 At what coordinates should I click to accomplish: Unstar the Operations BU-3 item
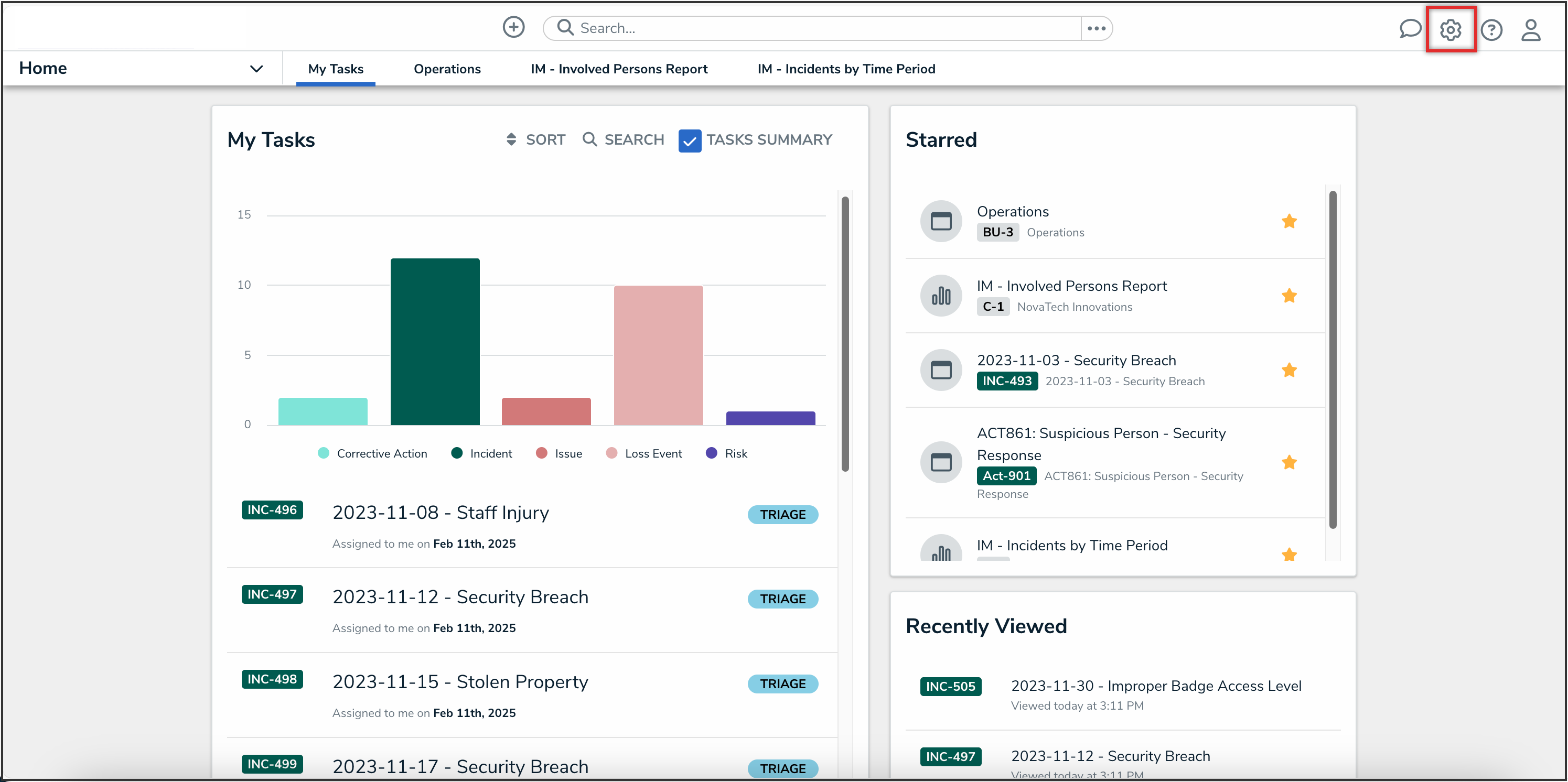click(1288, 222)
